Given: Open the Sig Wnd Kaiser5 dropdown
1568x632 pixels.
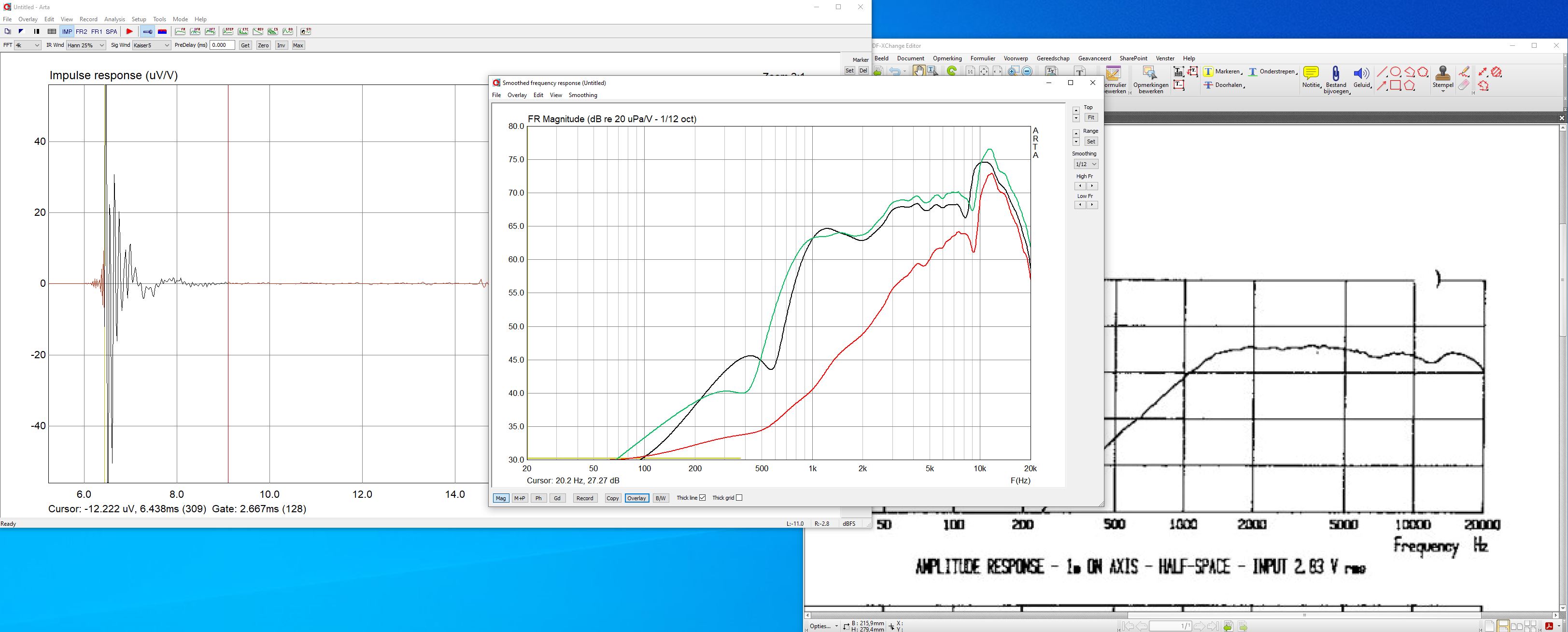Looking at the screenshot, I should click(x=152, y=45).
